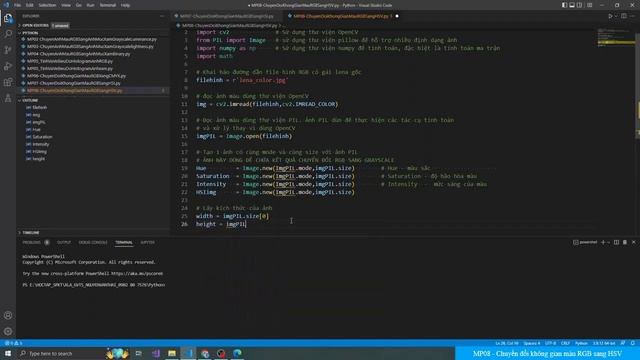Open the run button dropdown arrow

[616, 16]
